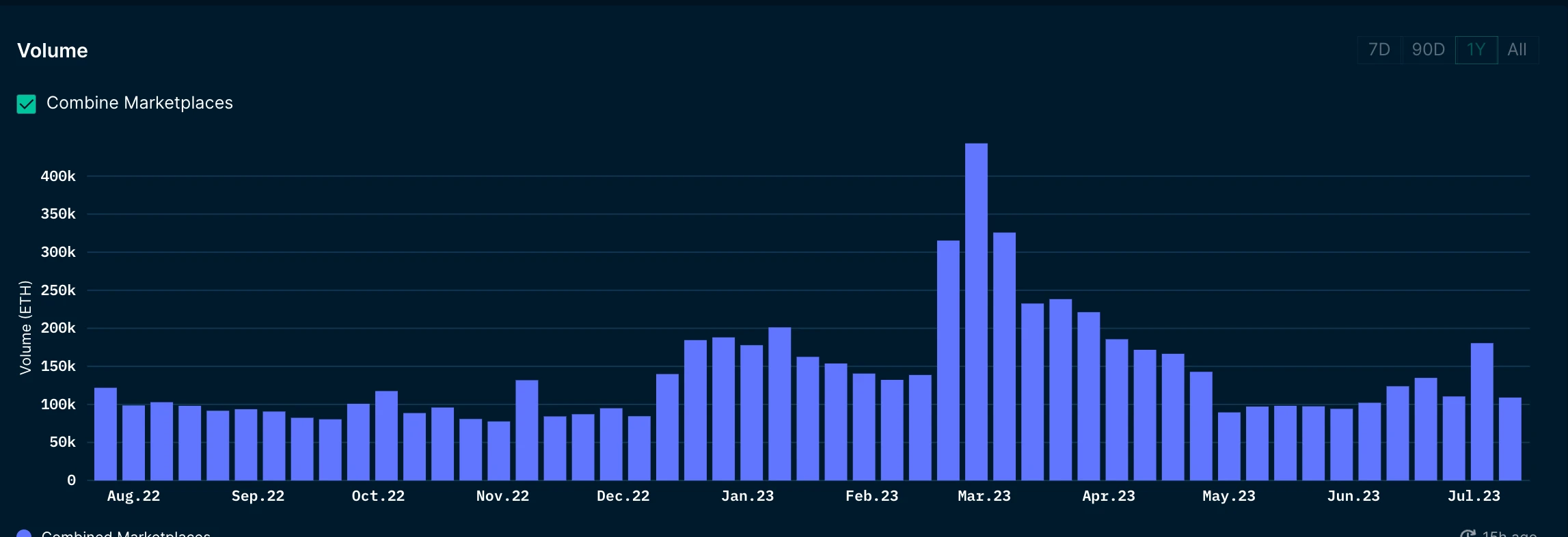Click the January 2023 bar touching 200k
Image resolution: width=1568 pixels, height=537 pixels.
point(780,404)
